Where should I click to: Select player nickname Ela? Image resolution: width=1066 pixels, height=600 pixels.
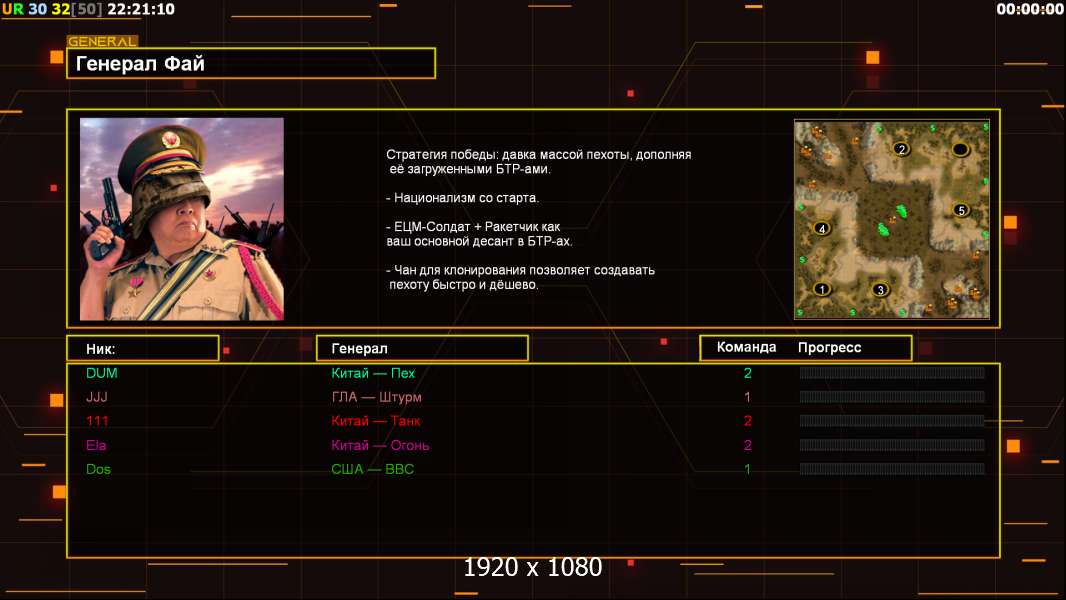click(96, 445)
